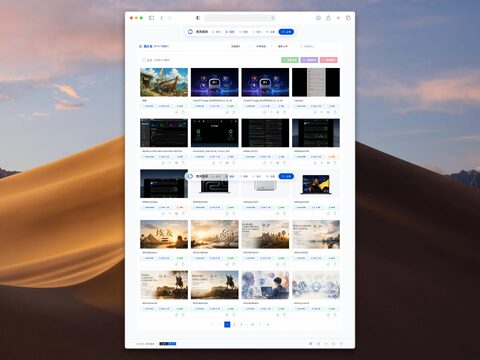Open the browser share icon
The width and height of the screenshot is (480, 360).
pyautogui.click(x=328, y=18)
